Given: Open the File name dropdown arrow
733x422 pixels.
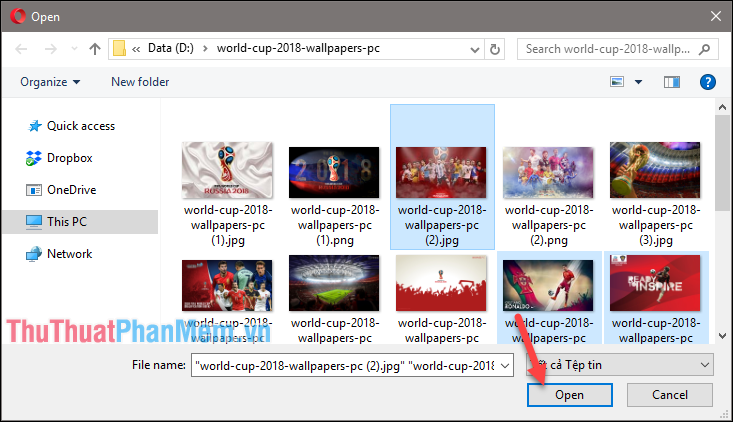Looking at the screenshot, I should point(505,365).
